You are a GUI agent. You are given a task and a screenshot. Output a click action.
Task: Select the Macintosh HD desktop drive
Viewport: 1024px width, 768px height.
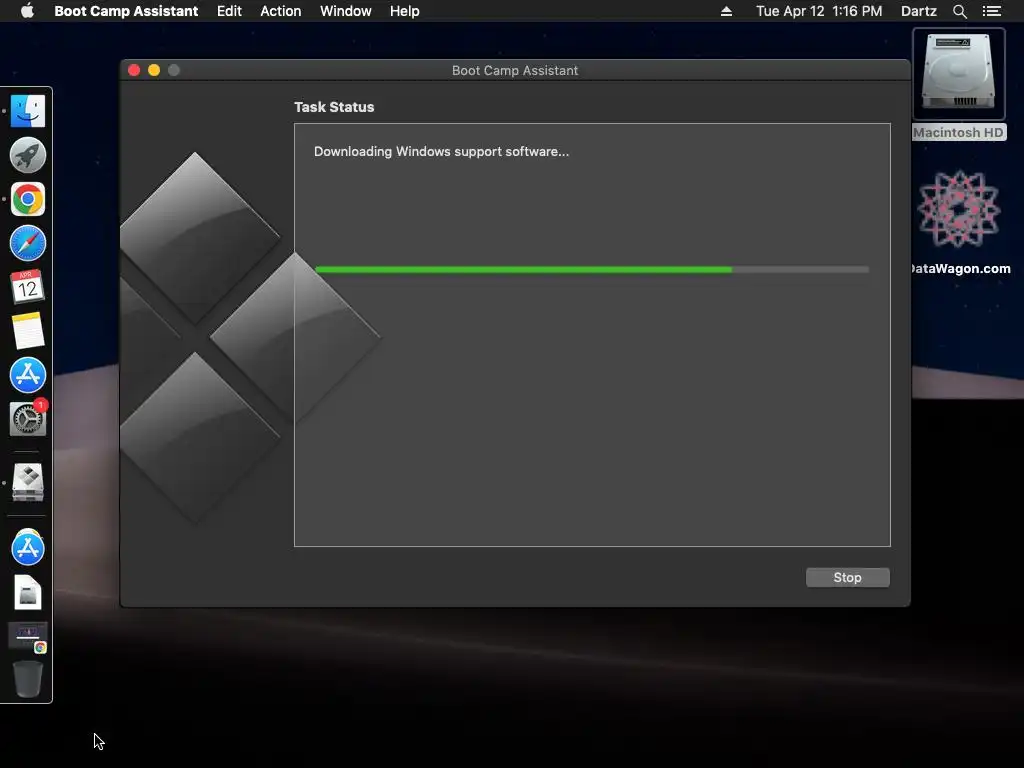[x=959, y=84]
